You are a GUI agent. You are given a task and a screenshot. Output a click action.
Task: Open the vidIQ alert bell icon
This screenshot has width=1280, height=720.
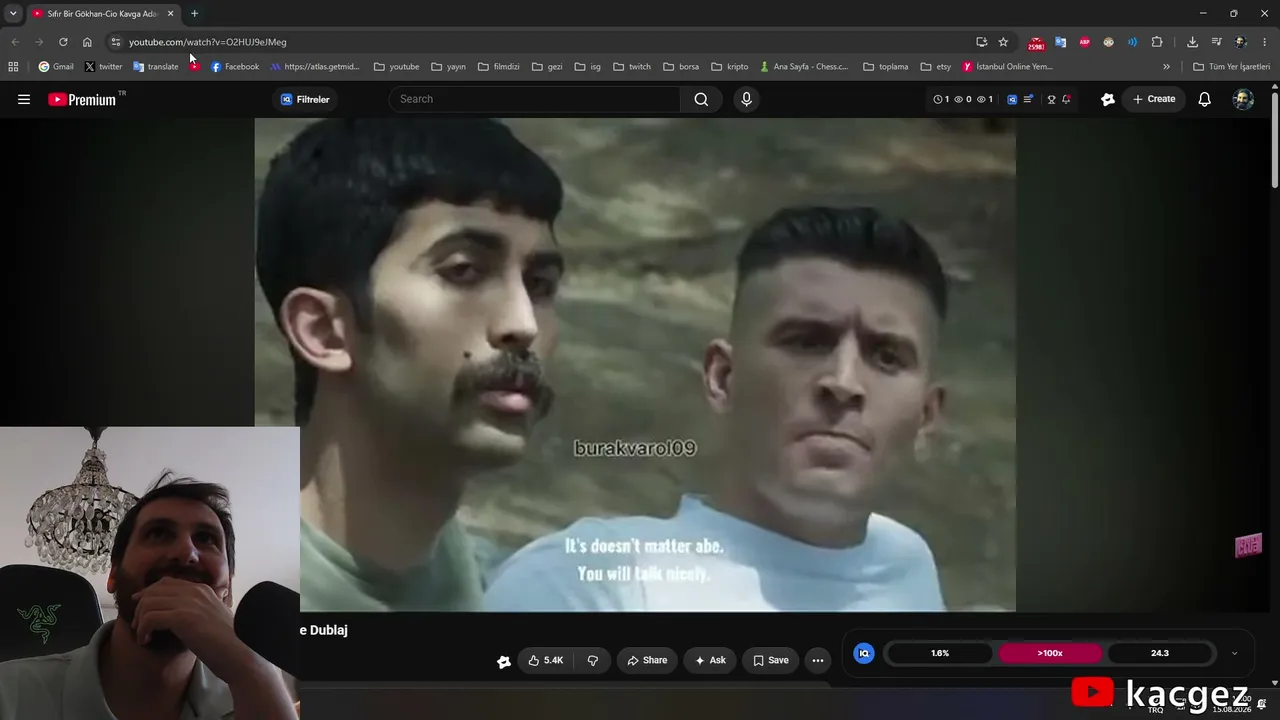(x=1066, y=99)
